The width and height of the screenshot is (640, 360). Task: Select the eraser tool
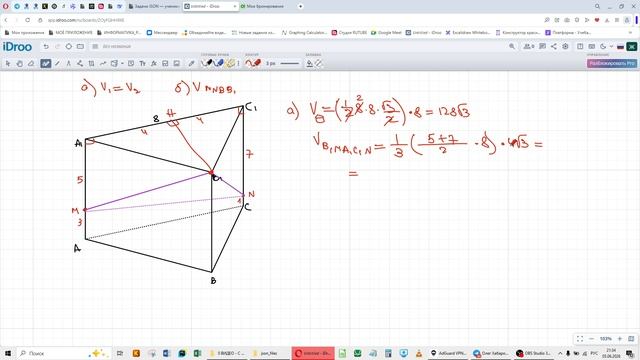tap(31, 63)
